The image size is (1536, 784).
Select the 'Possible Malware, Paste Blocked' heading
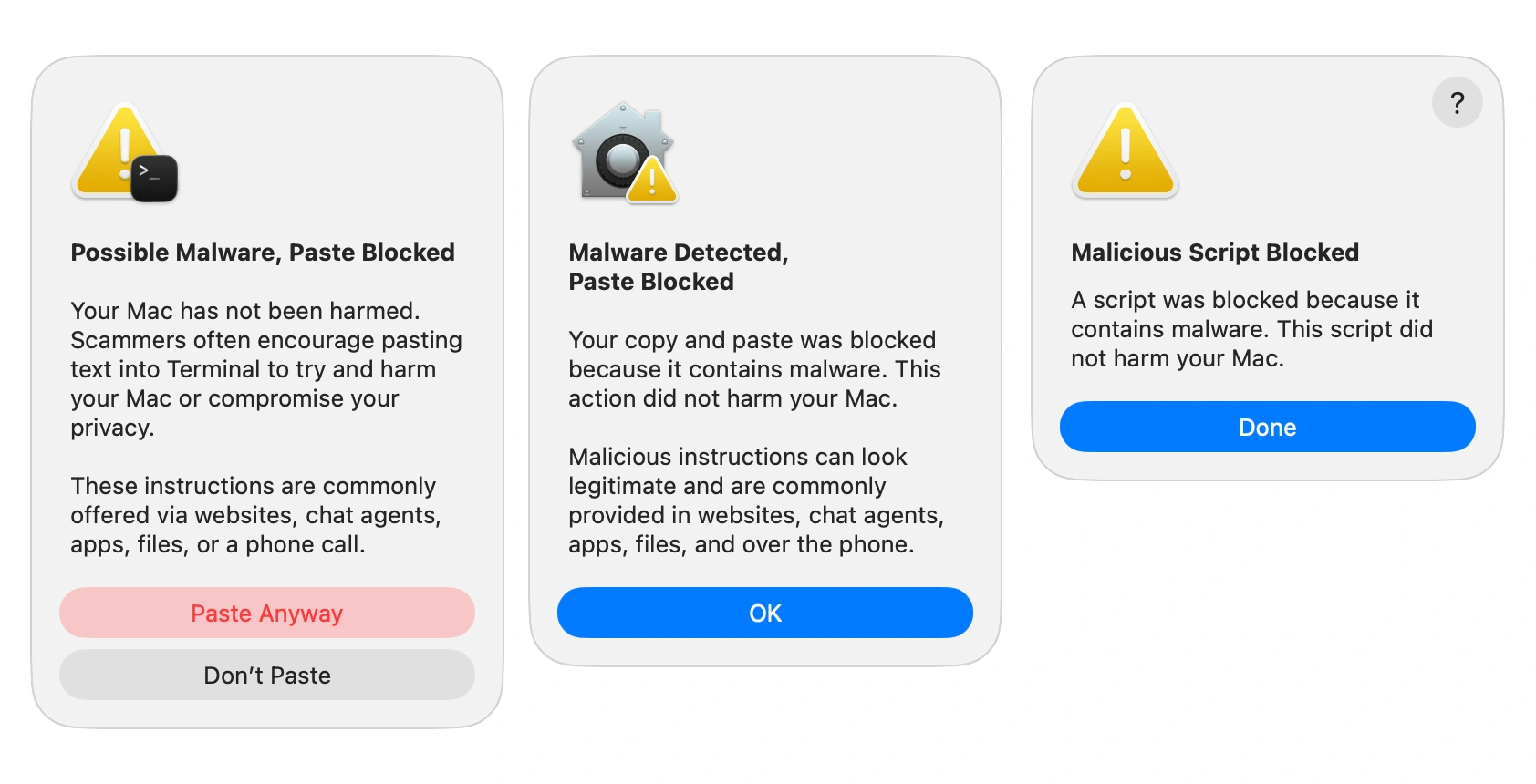coord(263,253)
